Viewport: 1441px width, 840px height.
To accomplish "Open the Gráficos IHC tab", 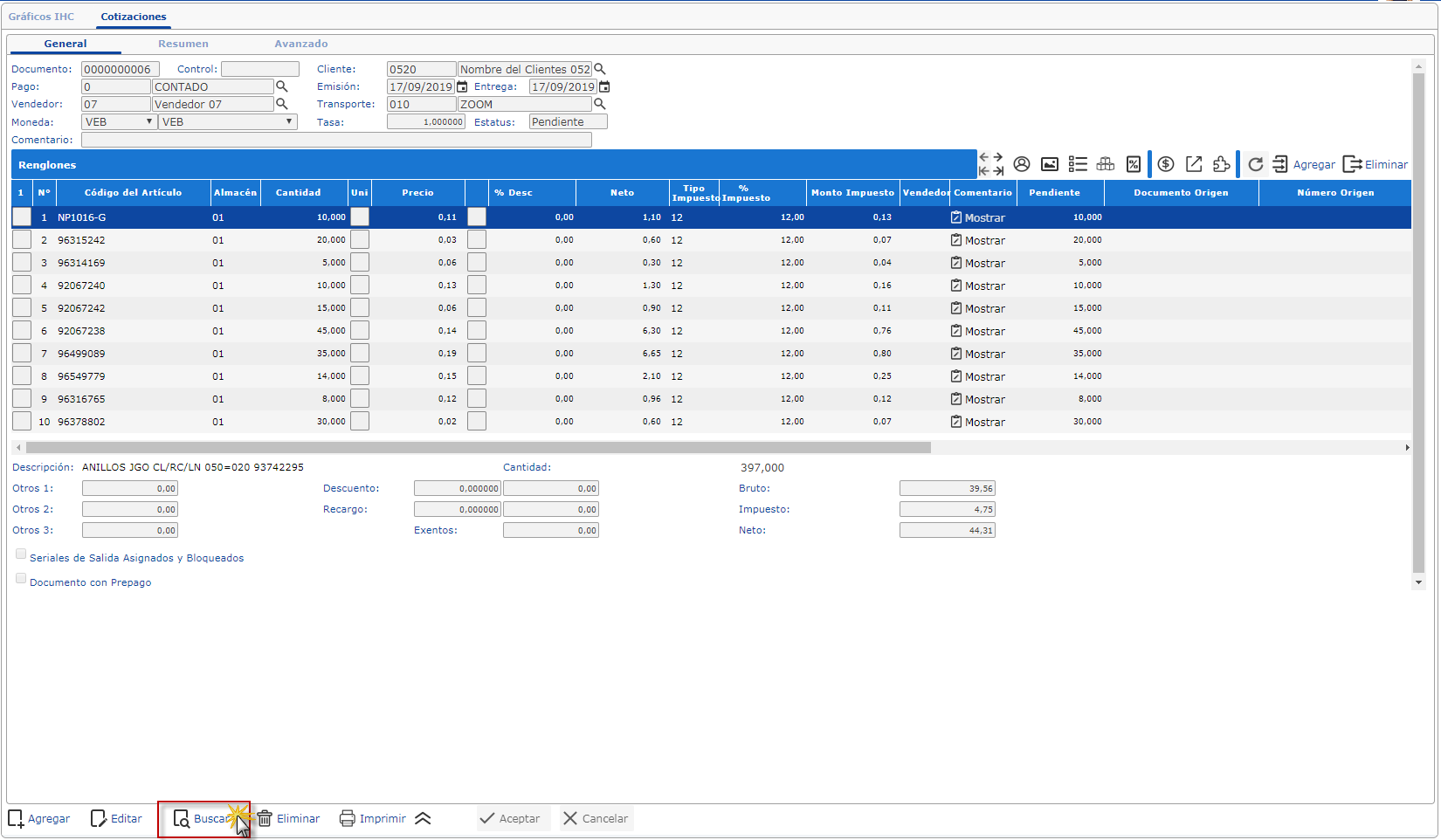I will [x=41, y=17].
